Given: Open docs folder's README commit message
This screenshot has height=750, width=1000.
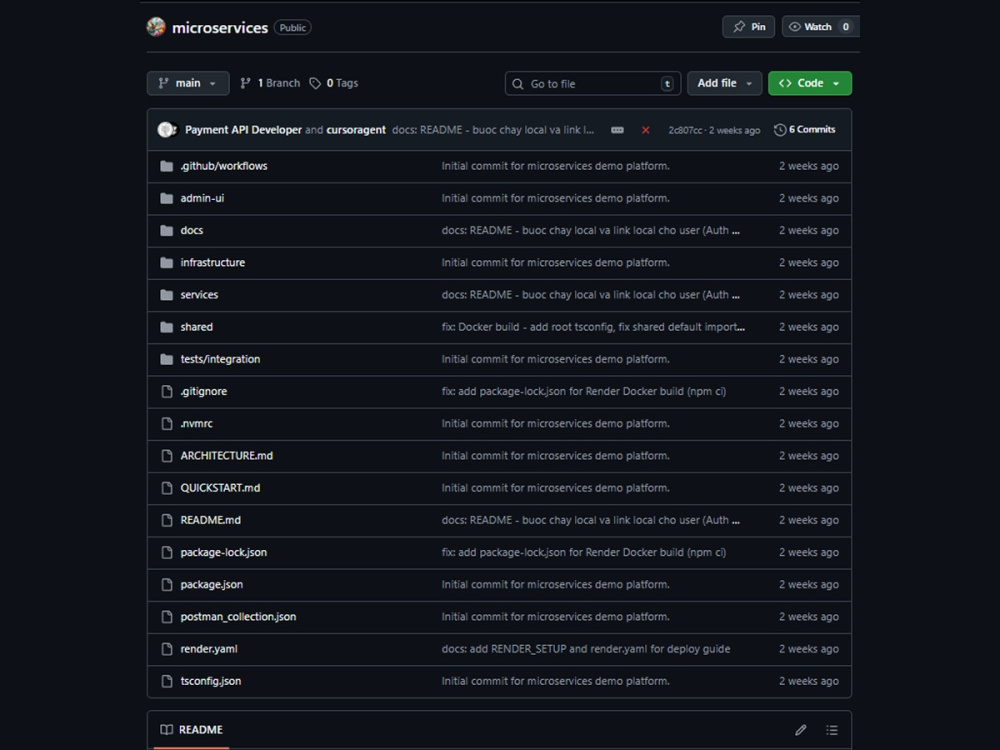Looking at the screenshot, I should [591, 230].
